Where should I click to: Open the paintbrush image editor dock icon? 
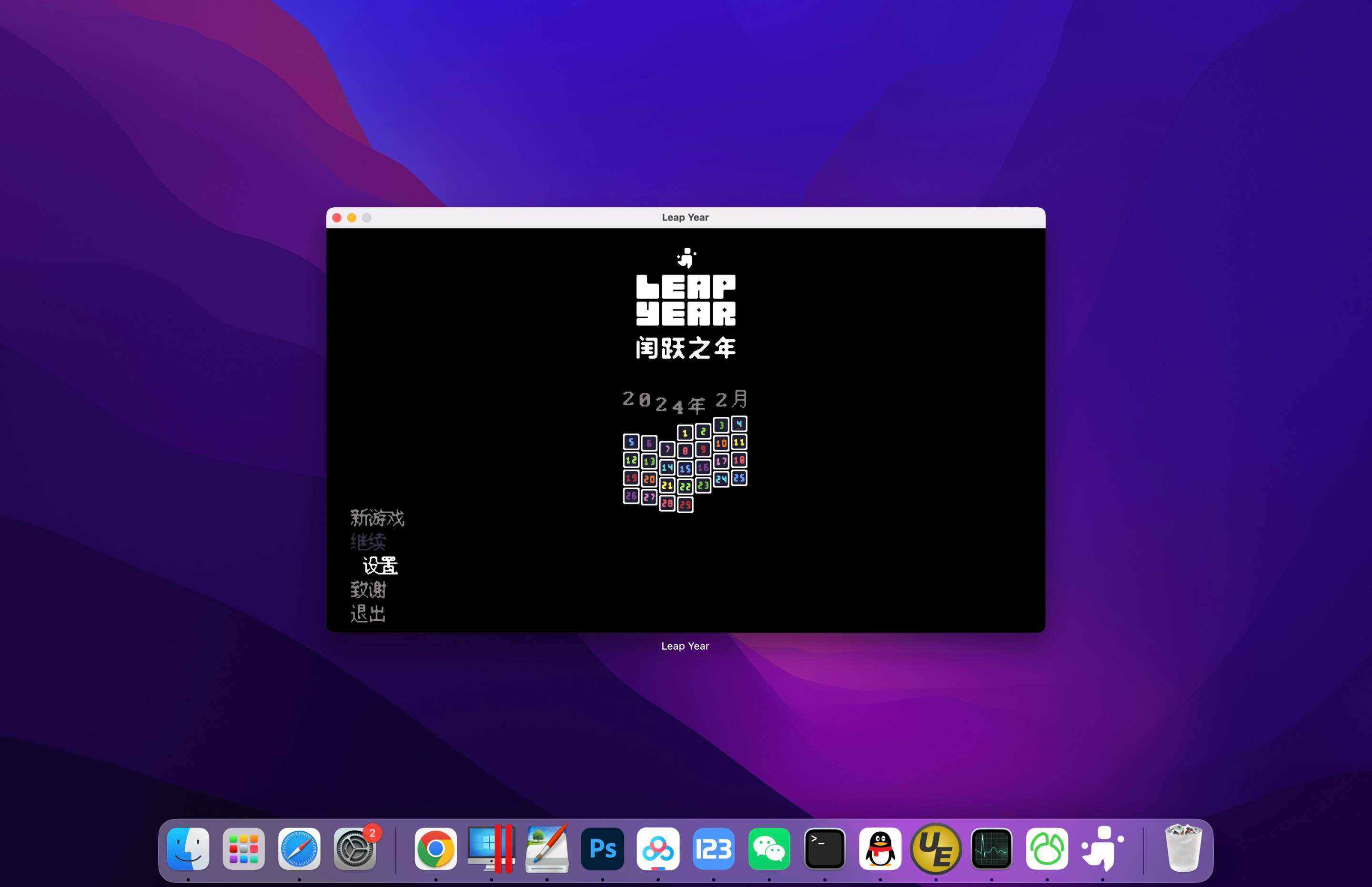pos(547,849)
